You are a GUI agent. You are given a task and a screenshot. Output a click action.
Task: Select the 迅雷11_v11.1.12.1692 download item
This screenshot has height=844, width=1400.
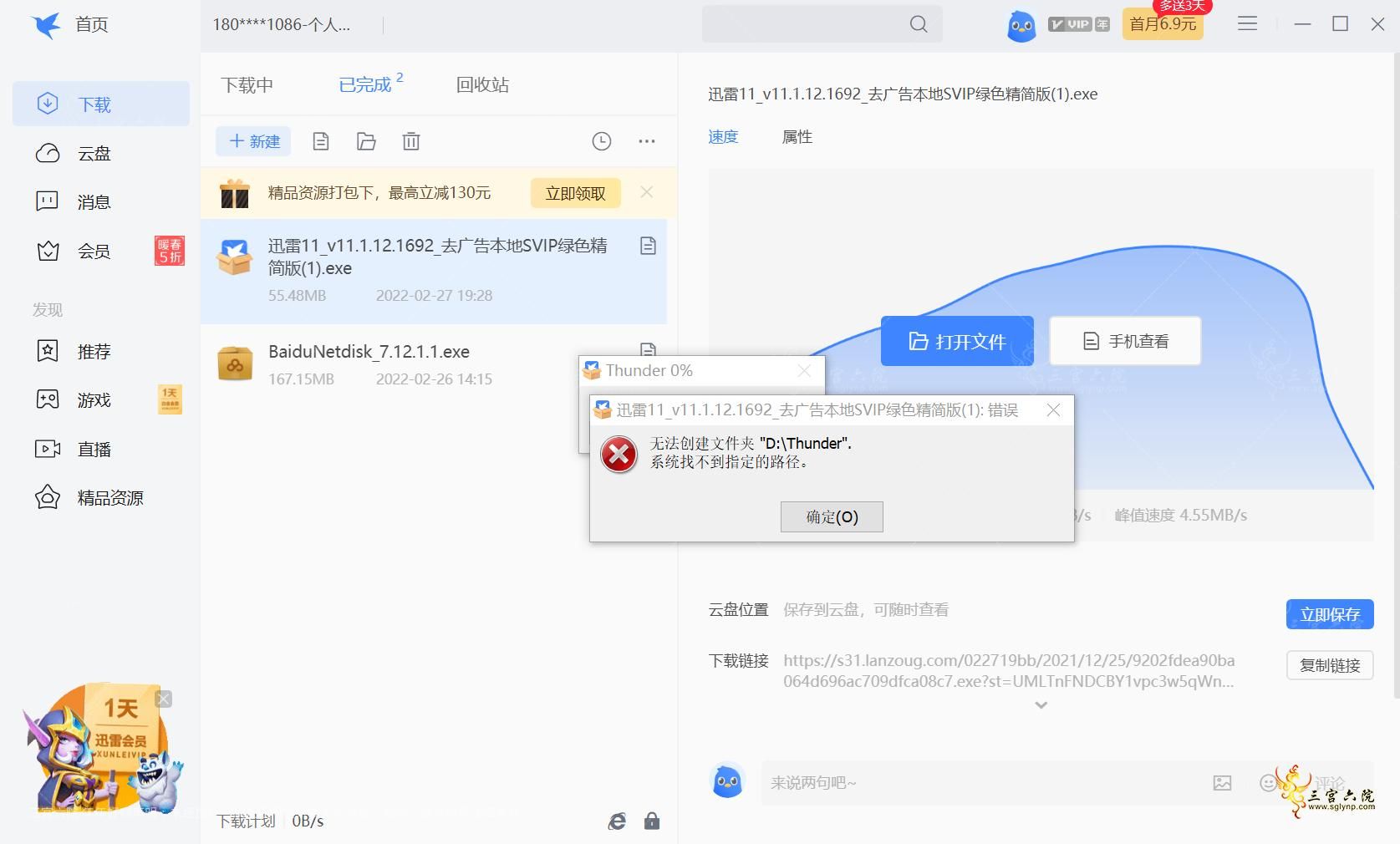tap(434, 271)
